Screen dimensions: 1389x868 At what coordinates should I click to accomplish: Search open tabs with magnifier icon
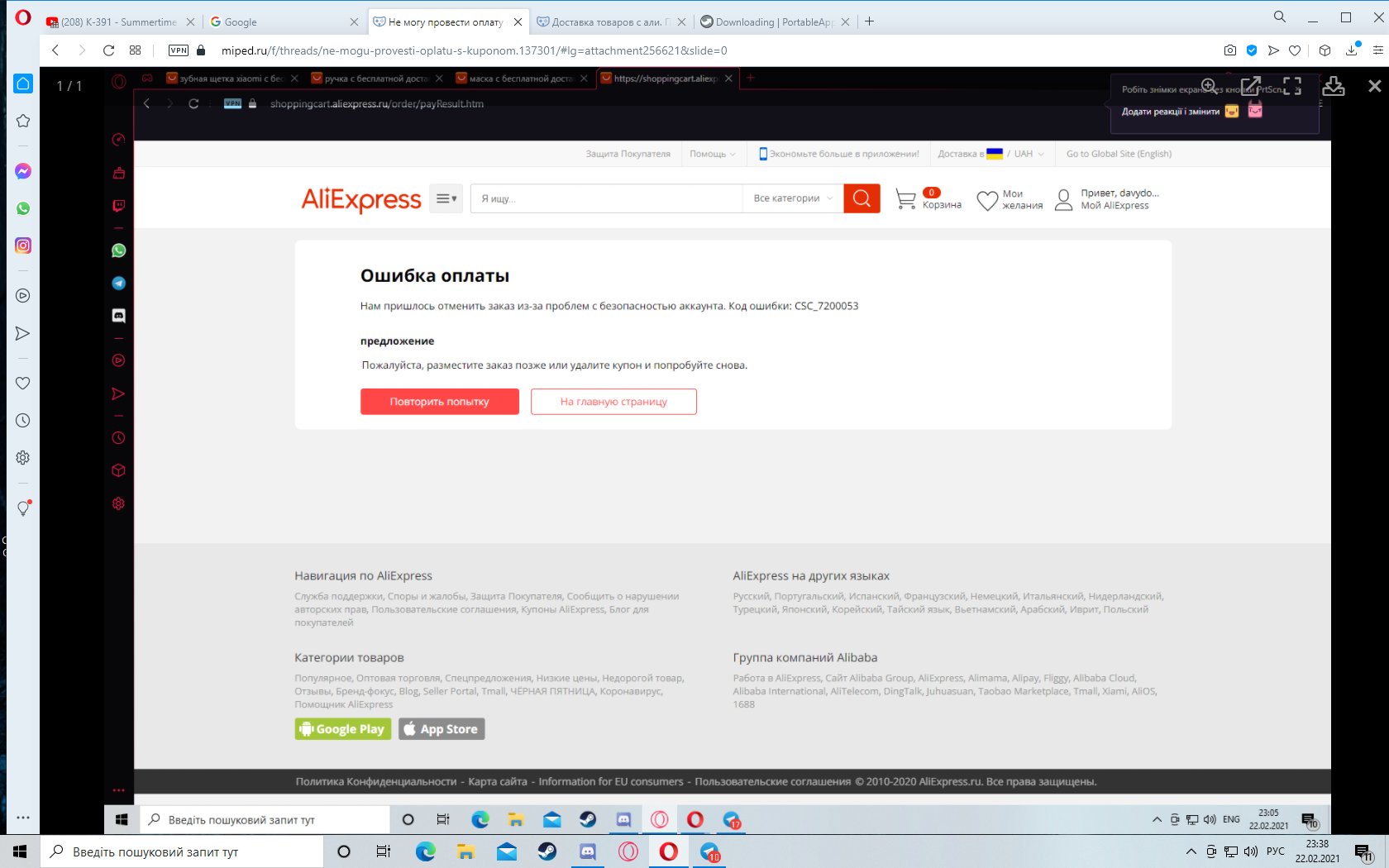coord(1280,17)
